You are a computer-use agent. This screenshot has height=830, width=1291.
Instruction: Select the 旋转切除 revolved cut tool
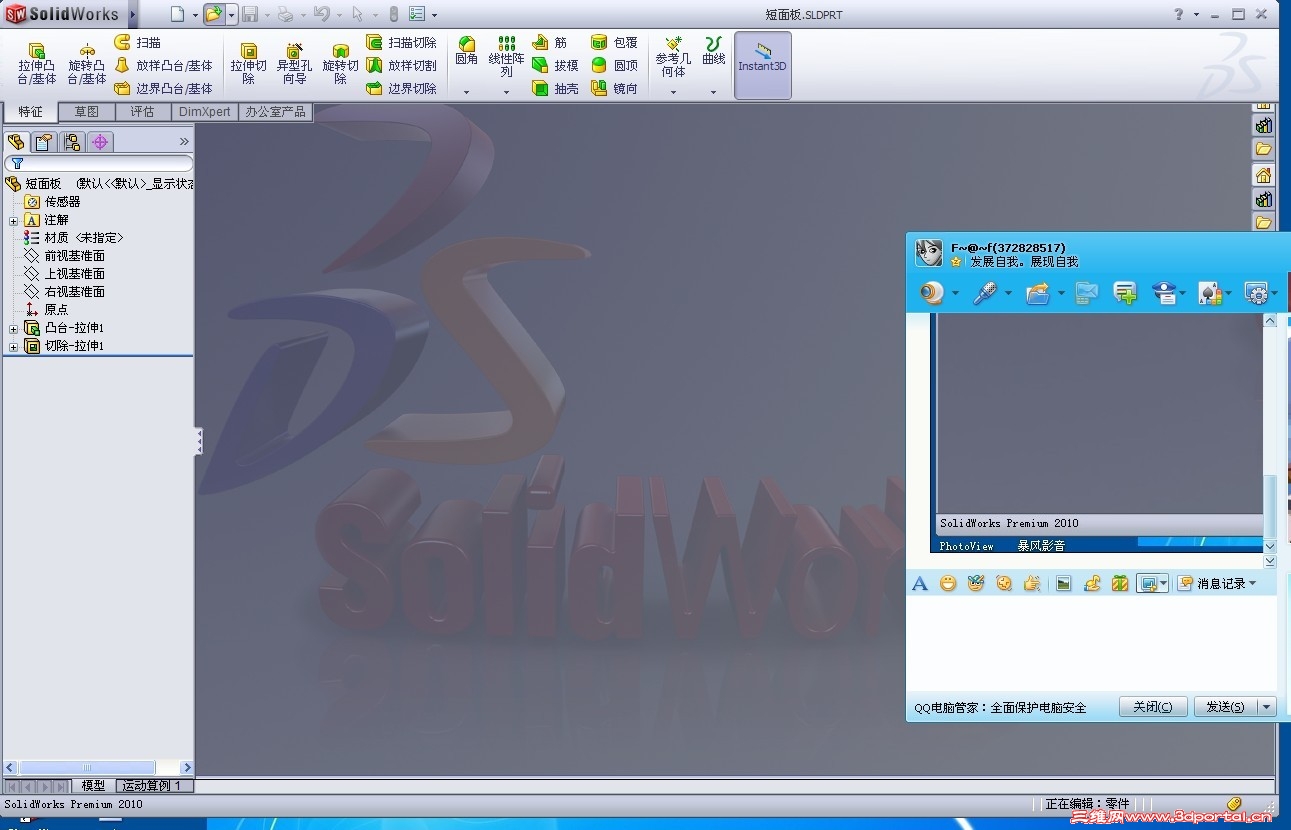coord(340,64)
